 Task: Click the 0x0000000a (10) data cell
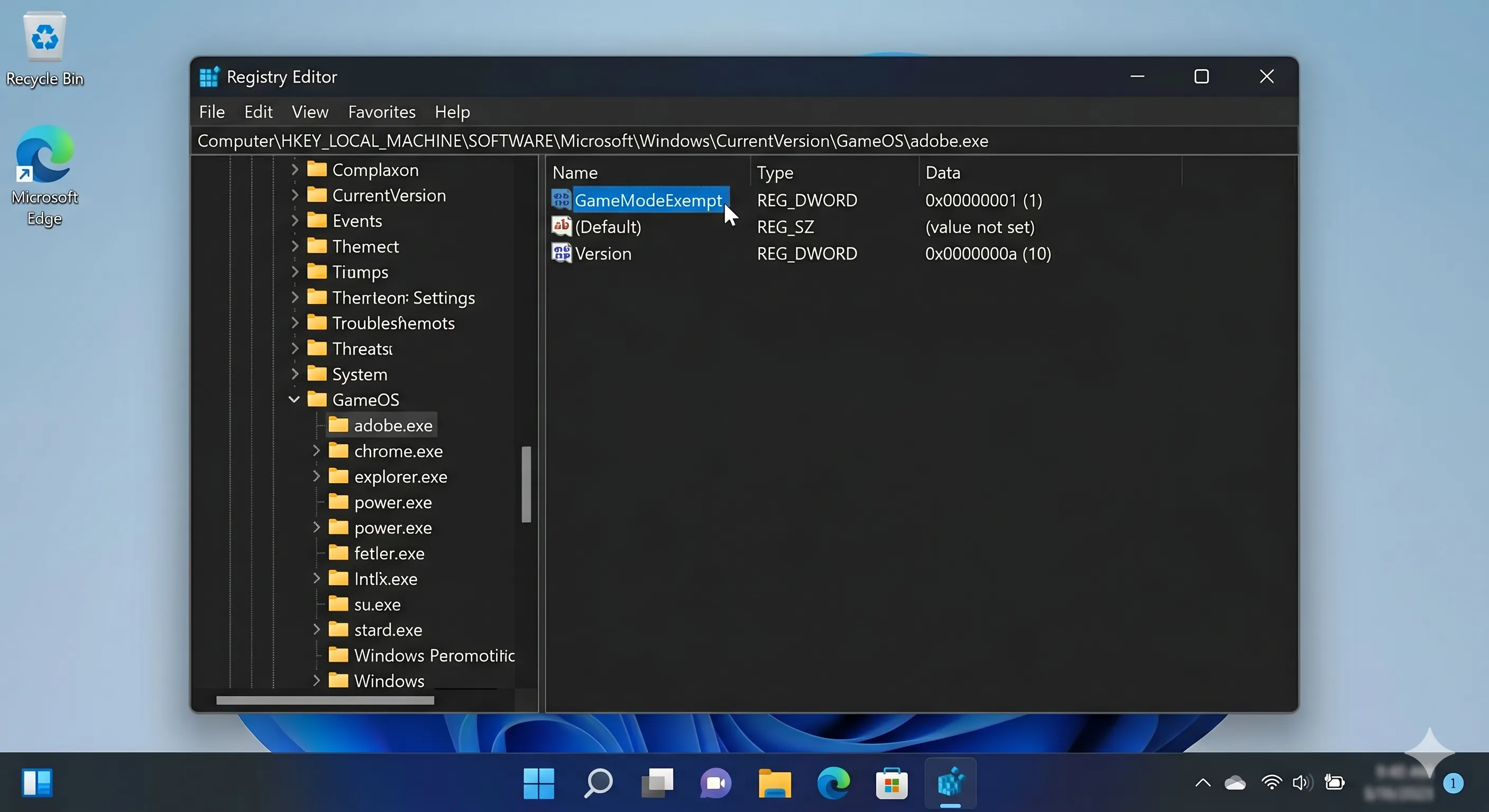988,253
